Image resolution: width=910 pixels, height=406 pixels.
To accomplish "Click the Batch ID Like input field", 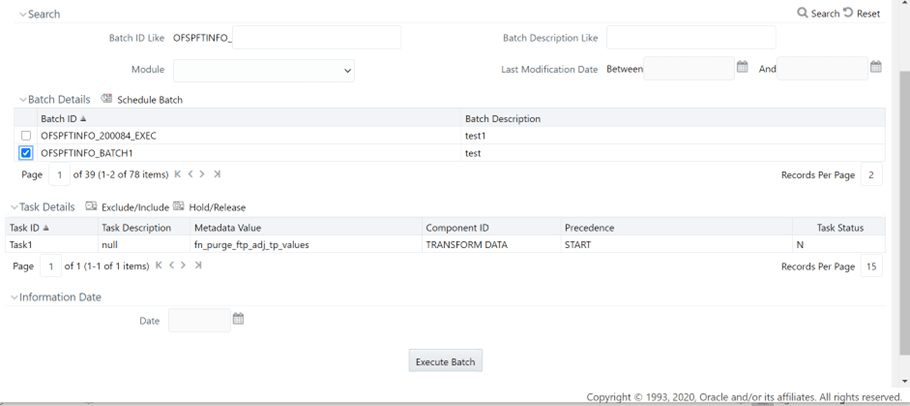I will (x=316, y=37).
